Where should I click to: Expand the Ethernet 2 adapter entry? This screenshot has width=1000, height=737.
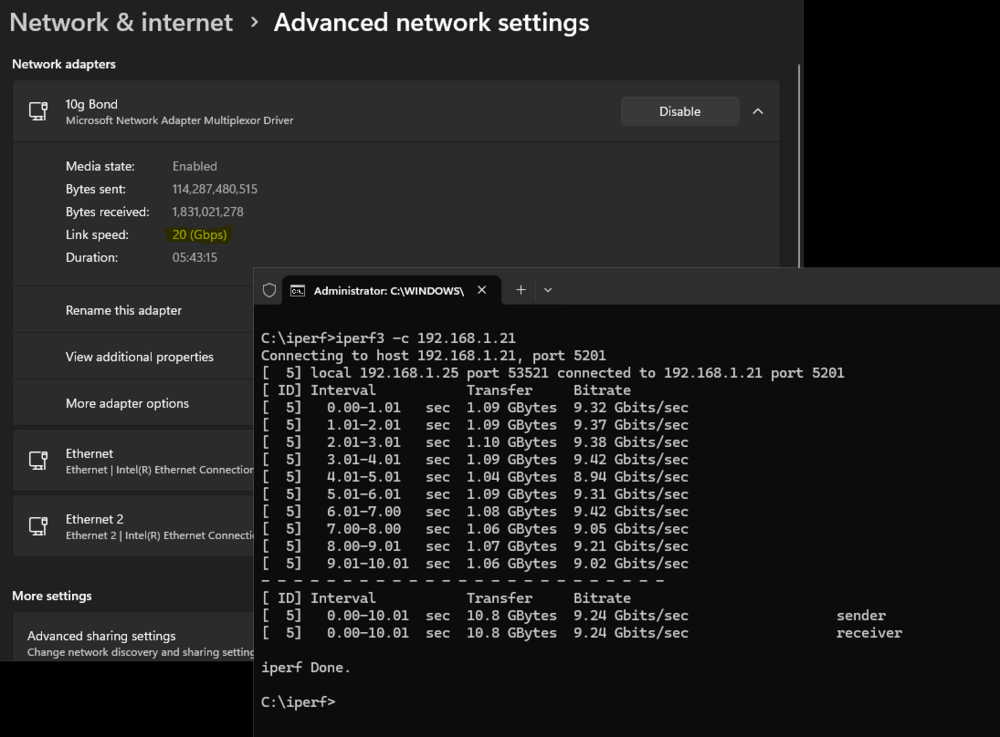click(x=133, y=526)
